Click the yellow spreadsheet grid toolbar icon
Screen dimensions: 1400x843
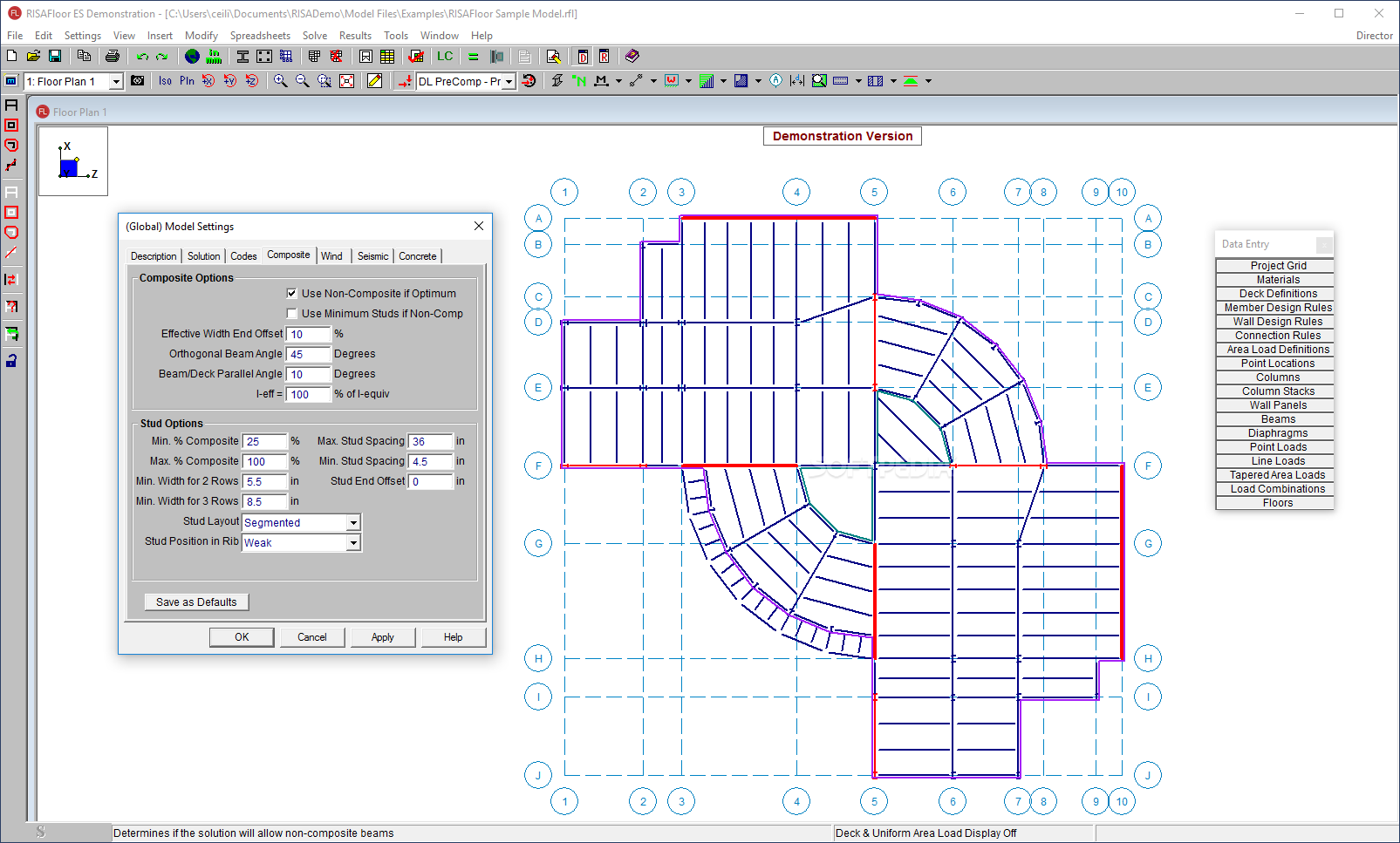tap(387, 56)
